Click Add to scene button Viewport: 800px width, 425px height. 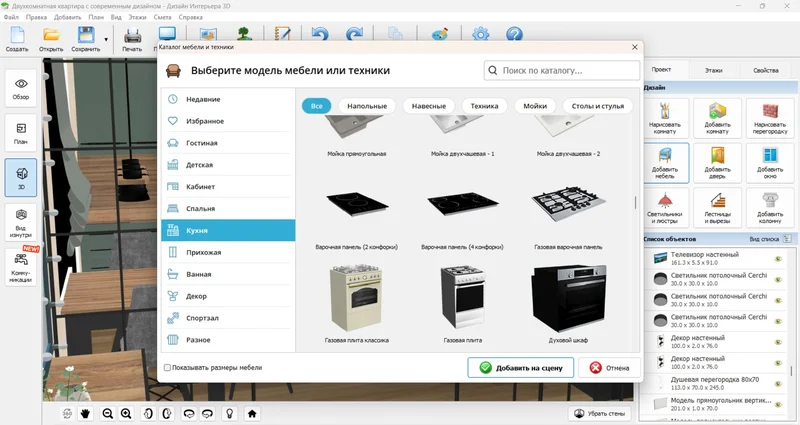[x=521, y=368]
